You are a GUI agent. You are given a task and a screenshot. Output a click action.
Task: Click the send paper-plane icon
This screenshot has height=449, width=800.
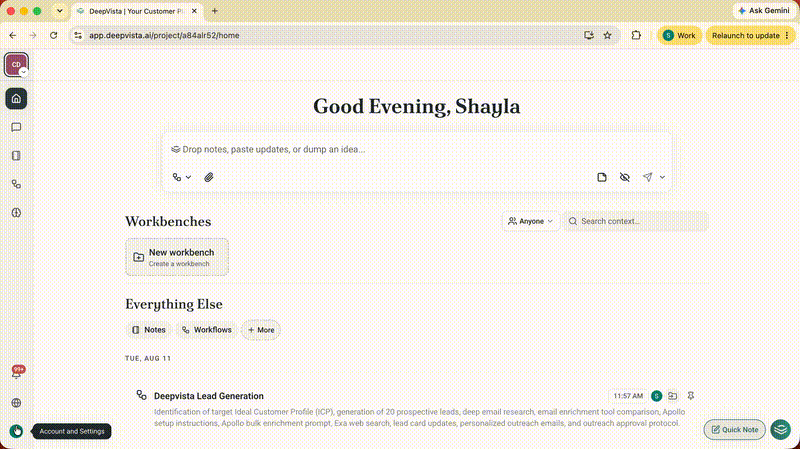[x=647, y=177]
